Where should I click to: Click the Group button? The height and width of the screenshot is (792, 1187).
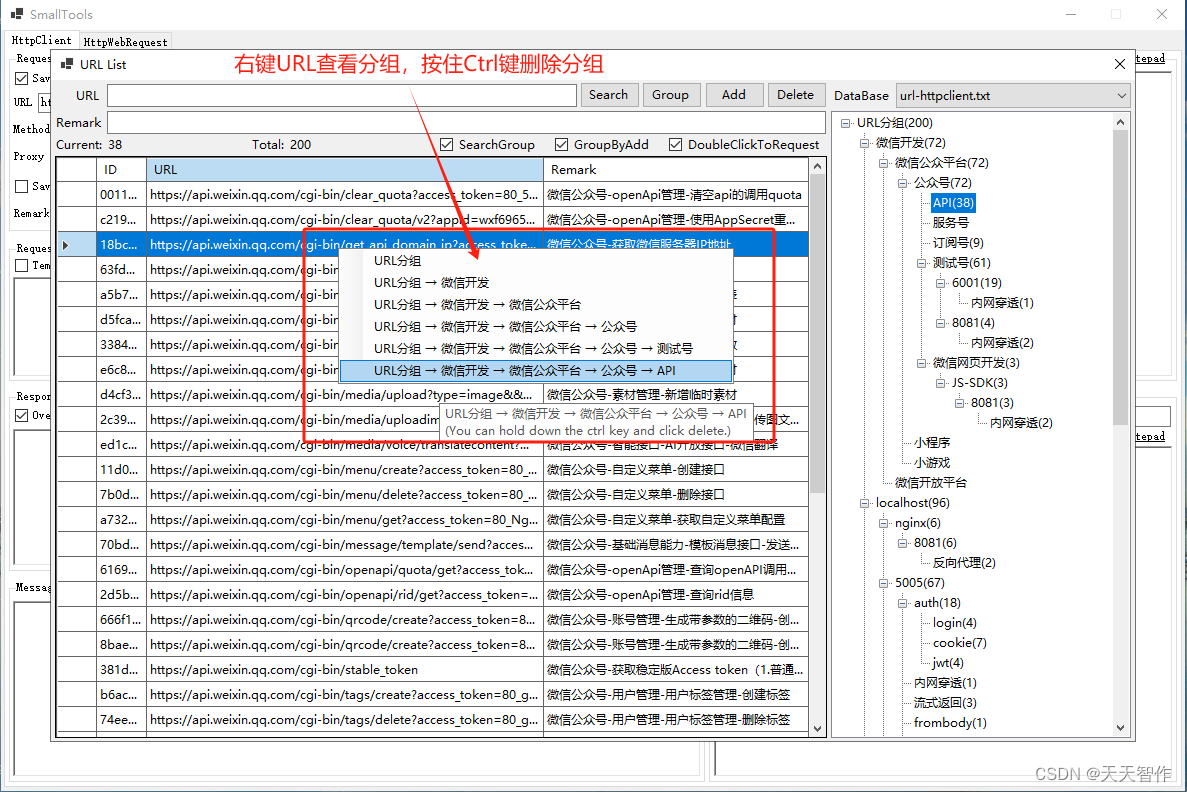671,94
